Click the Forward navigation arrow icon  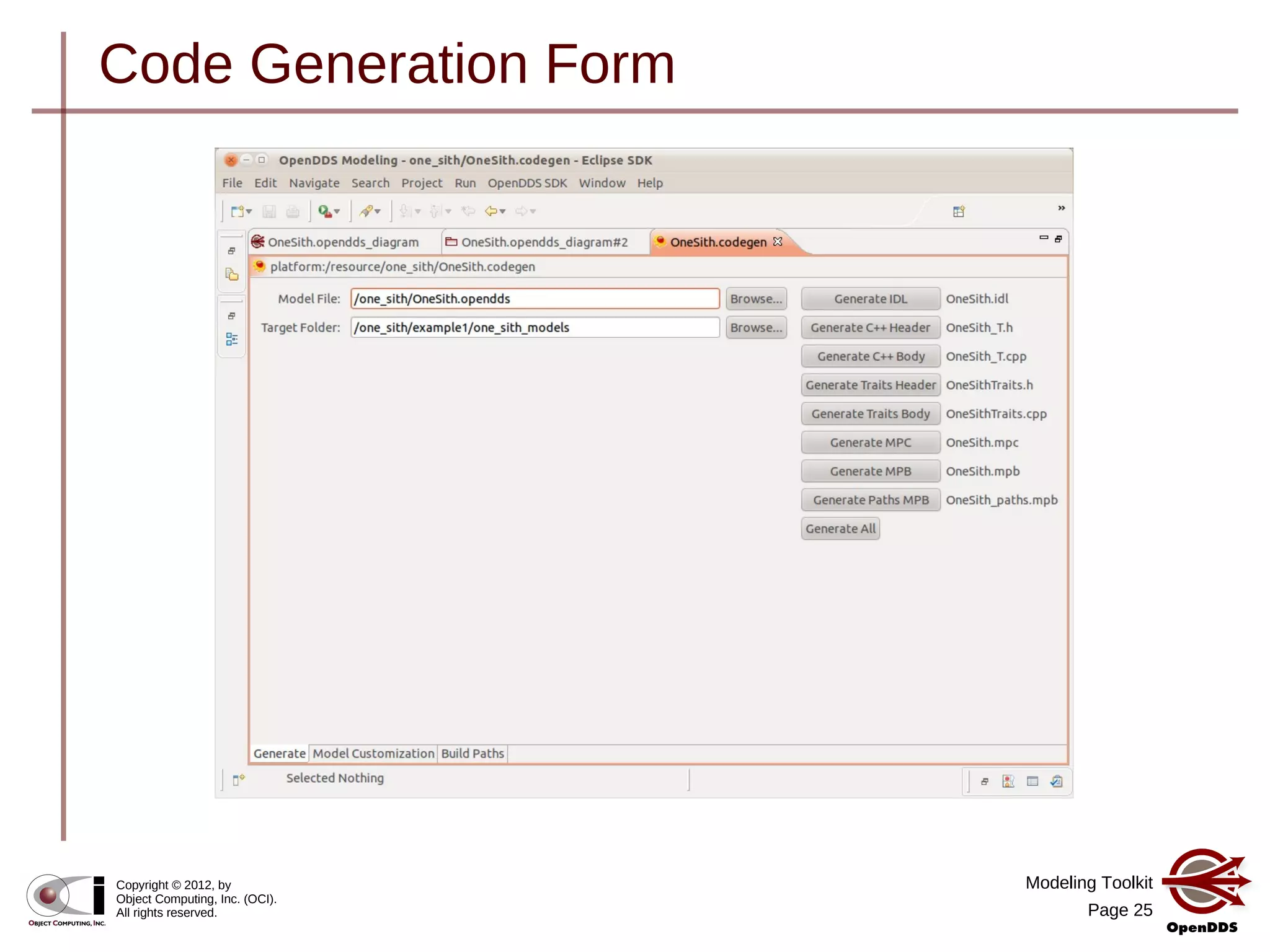[521, 211]
